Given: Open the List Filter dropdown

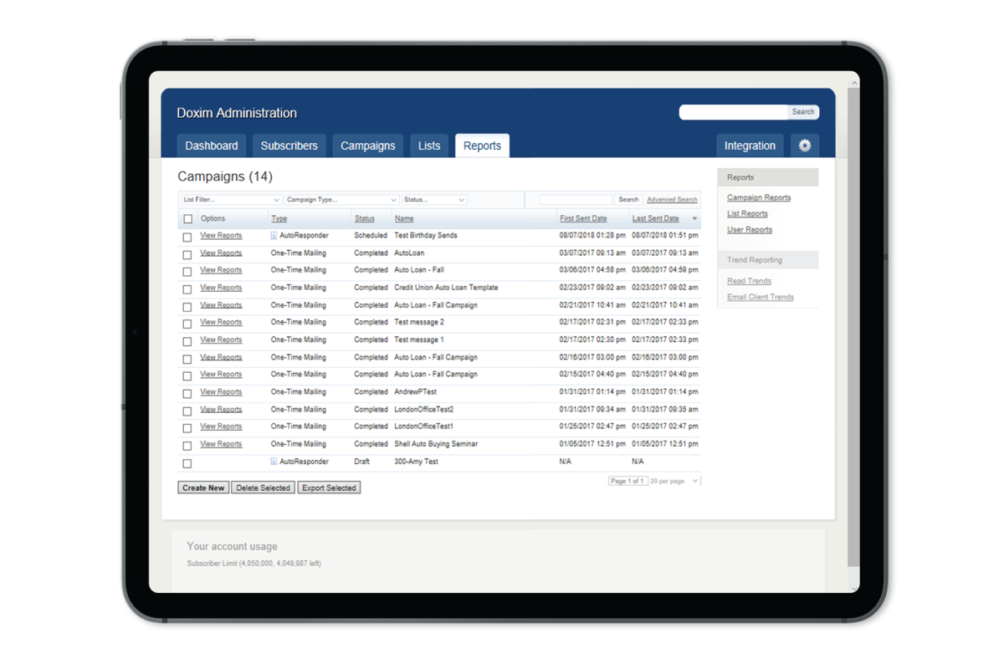Looking at the screenshot, I should (231, 199).
